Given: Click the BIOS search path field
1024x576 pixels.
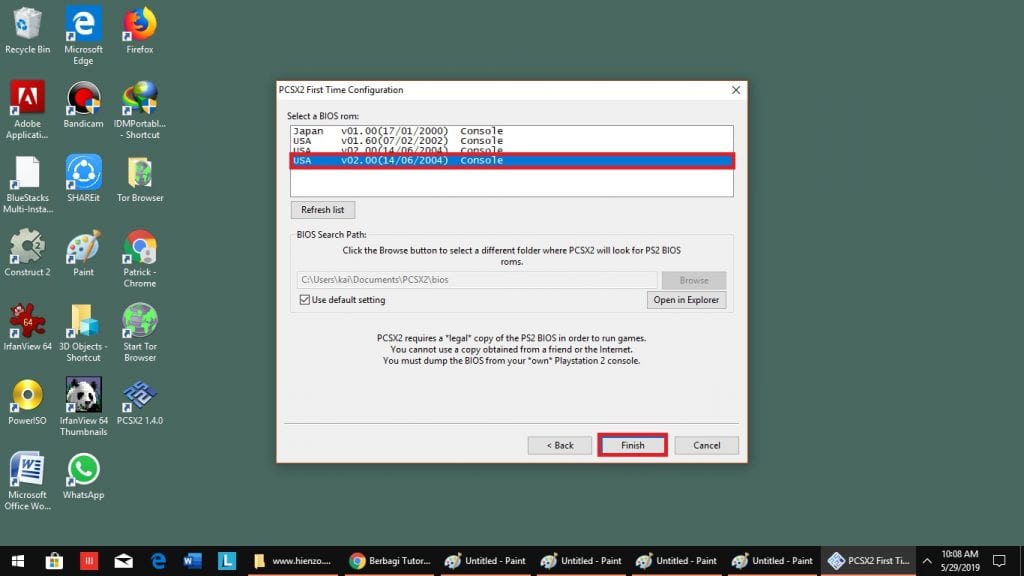Looking at the screenshot, I should click(477, 280).
